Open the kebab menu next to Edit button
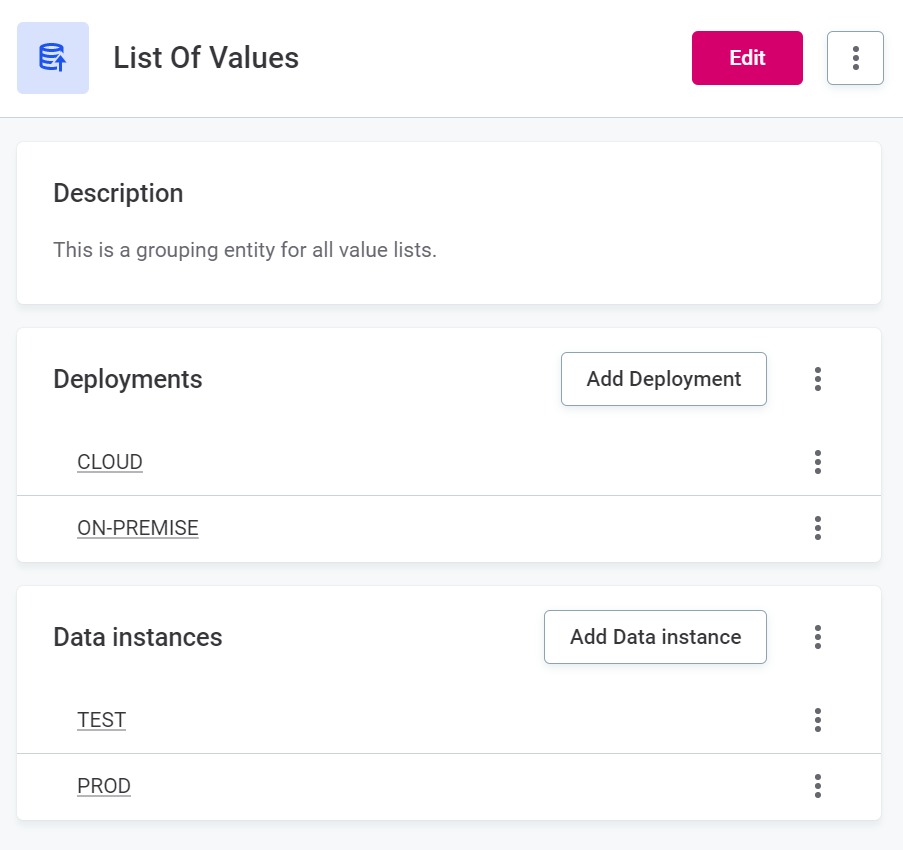903x850 pixels. click(855, 58)
